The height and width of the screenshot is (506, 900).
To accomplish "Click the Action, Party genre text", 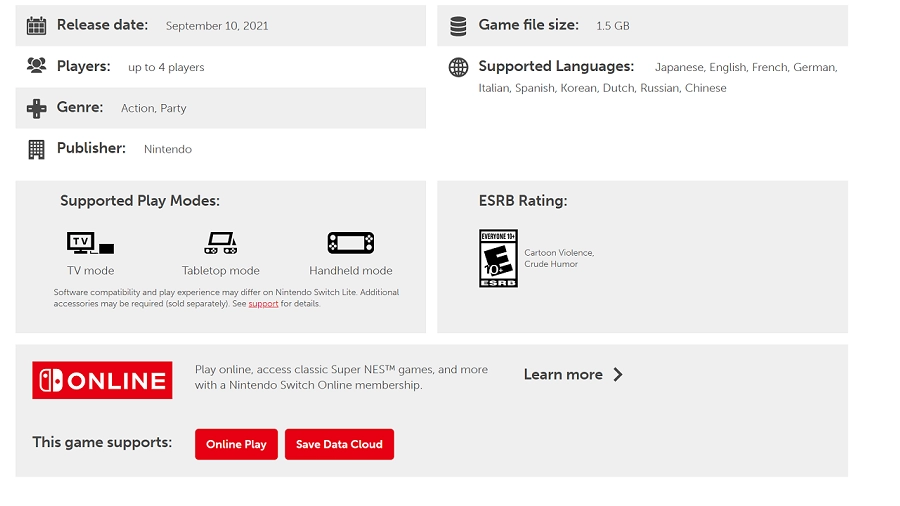I will (153, 108).
